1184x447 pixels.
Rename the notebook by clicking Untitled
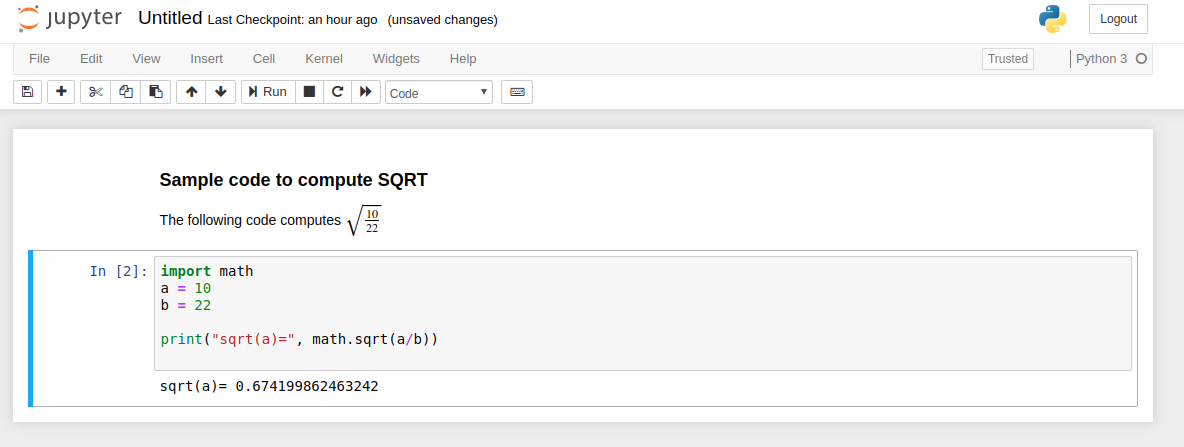tap(169, 19)
